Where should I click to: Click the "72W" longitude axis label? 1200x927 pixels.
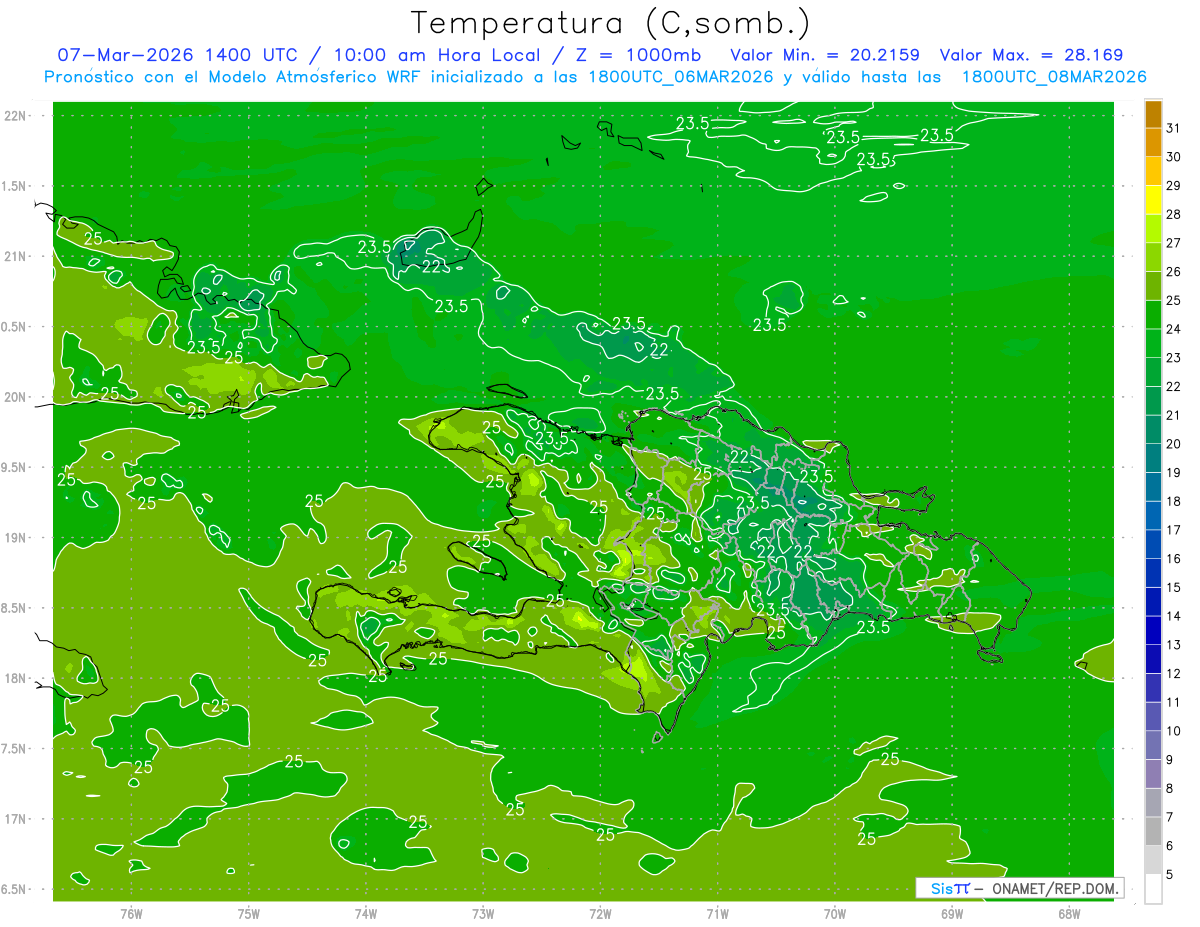[x=601, y=913]
